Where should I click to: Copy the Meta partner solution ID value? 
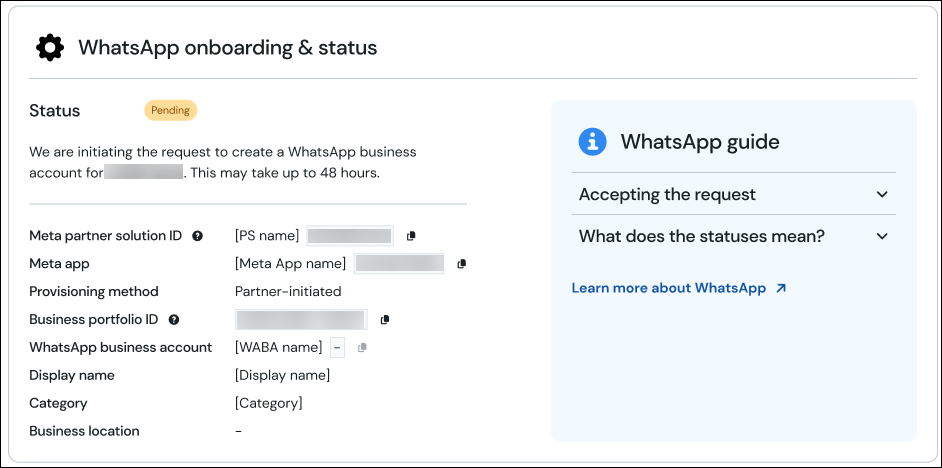click(x=411, y=236)
